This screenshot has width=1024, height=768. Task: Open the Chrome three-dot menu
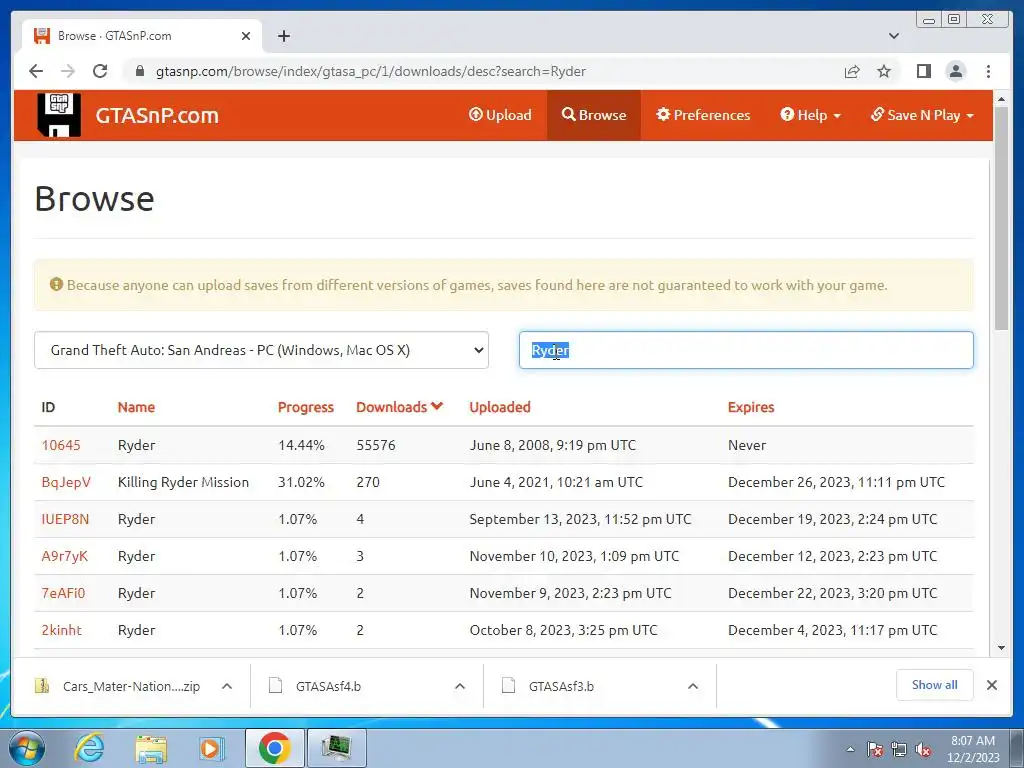click(988, 71)
